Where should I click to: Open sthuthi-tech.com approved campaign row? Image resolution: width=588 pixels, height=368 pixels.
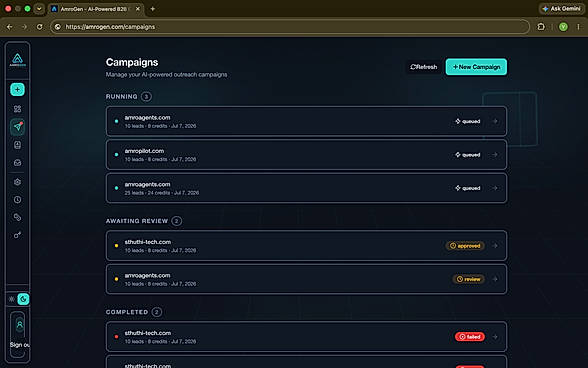306,246
